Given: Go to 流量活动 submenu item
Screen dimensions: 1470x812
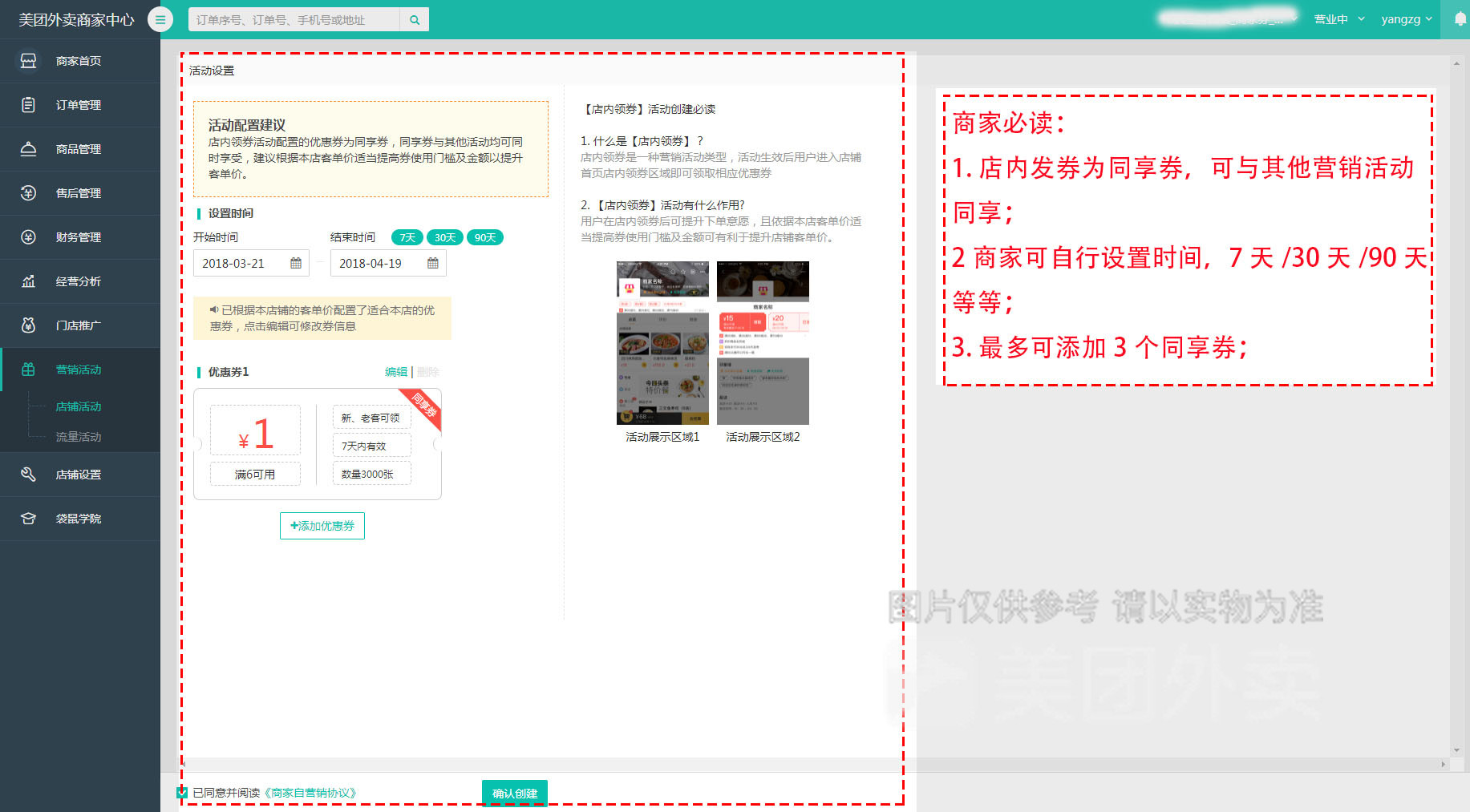Looking at the screenshot, I should (79, 437).
